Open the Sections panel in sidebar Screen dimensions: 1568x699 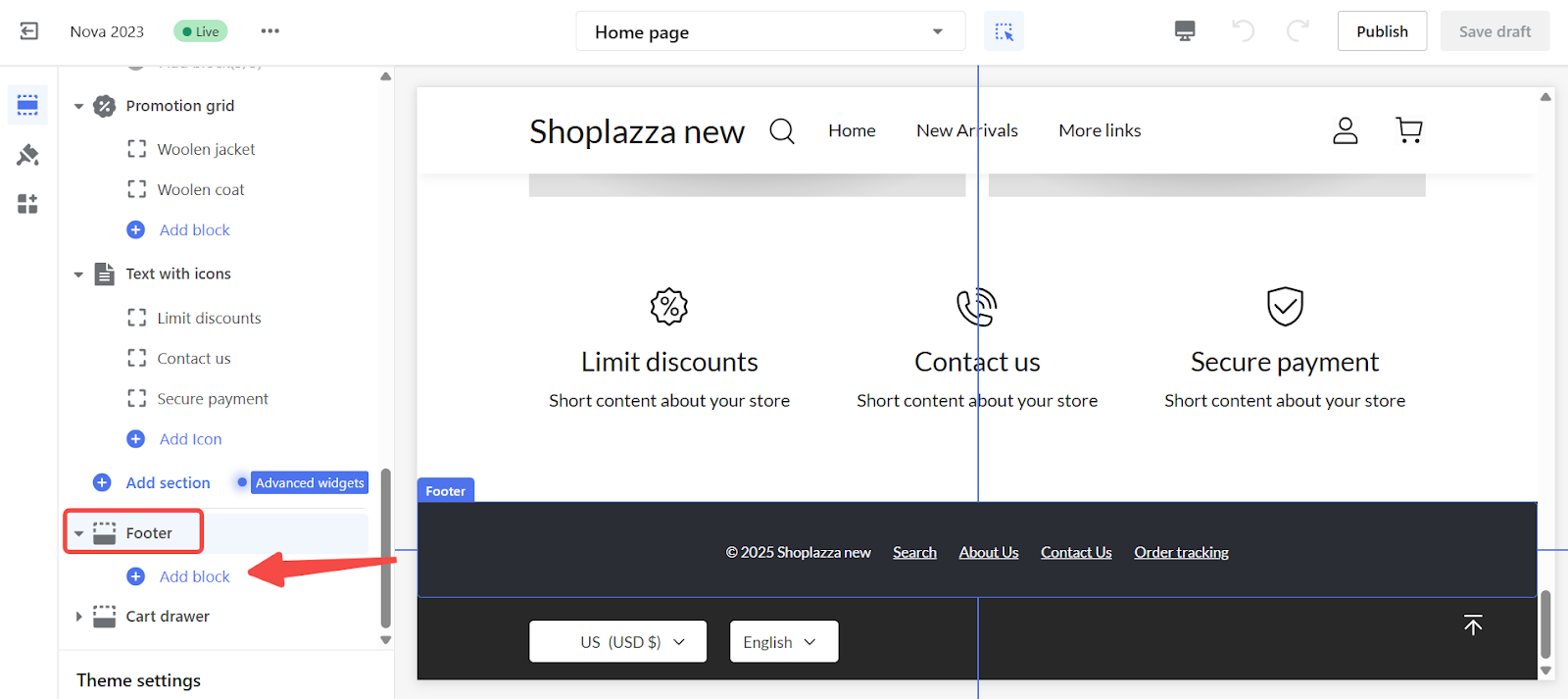(x=27, y=105)
